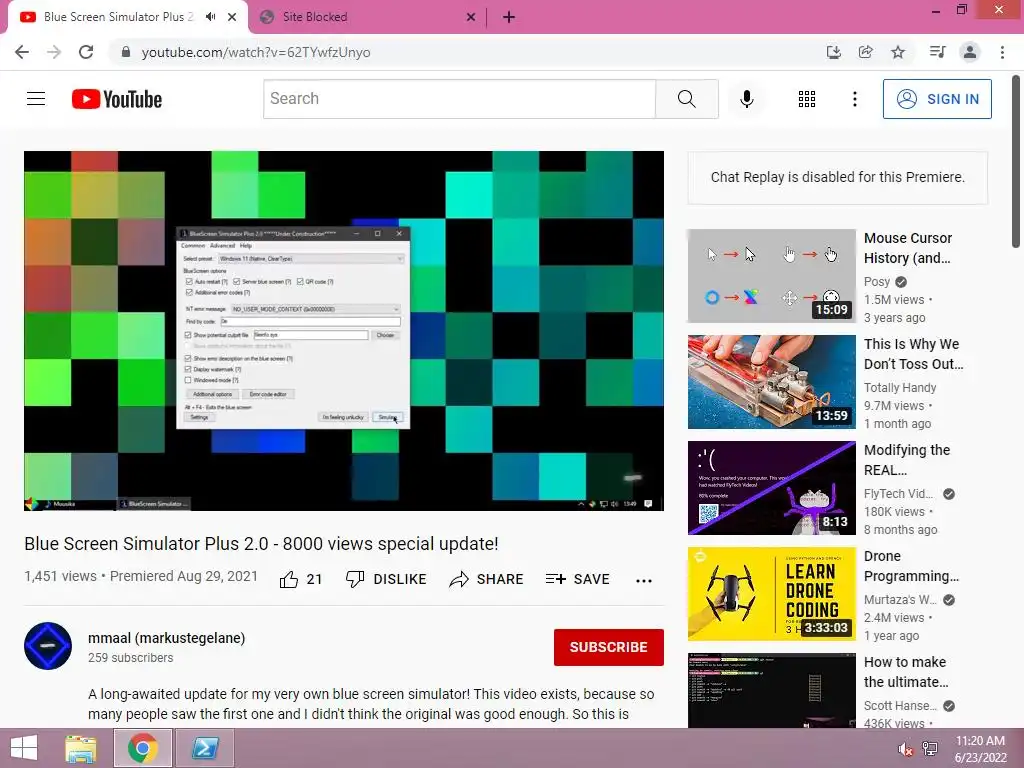Click the install app icon in address bar
The height and width of the screenshot is (768, 1024).
pos(833,52)
